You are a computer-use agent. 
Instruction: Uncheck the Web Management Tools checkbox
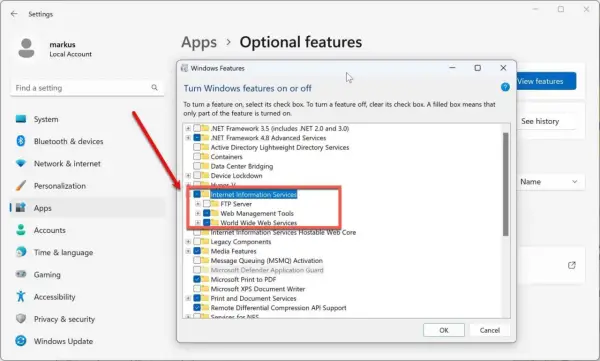(x=207, y=213)
